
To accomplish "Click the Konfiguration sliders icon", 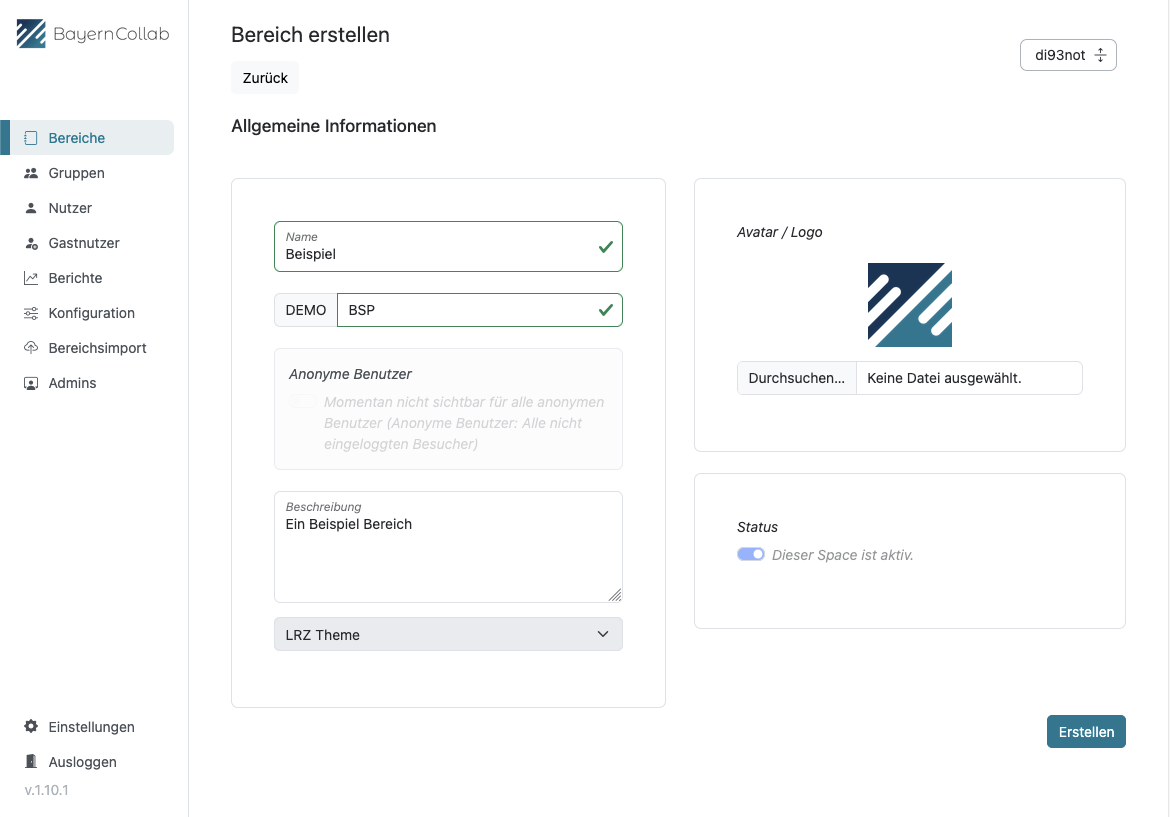I will (31, 313).
